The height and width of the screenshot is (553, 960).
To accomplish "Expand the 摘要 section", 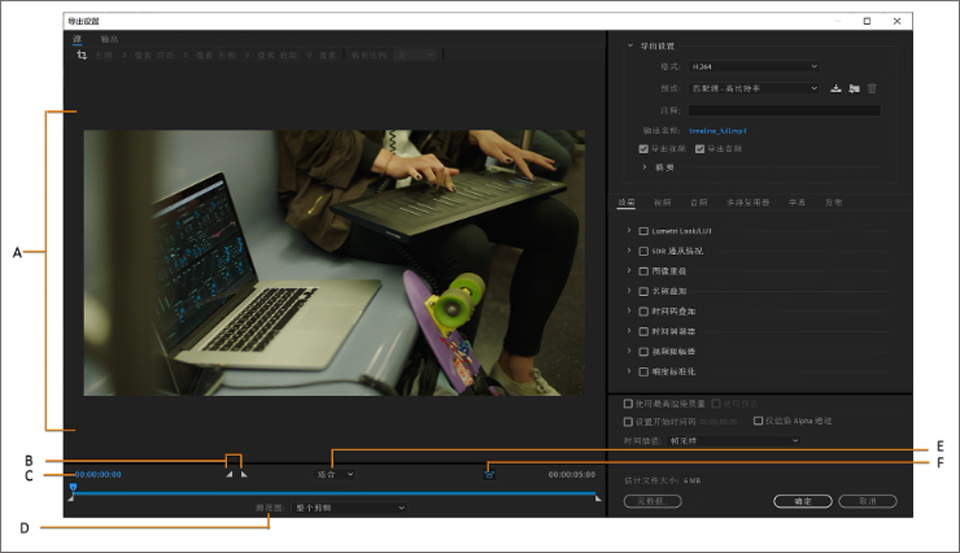I will [645, 167].
